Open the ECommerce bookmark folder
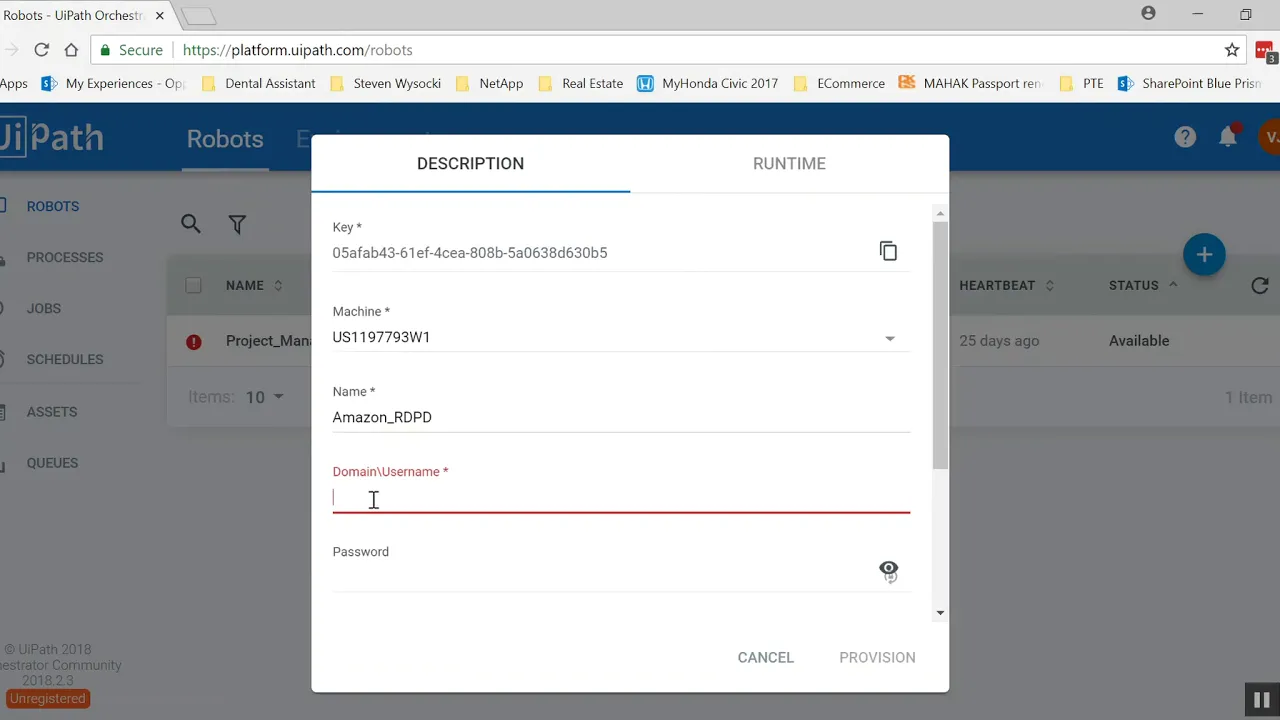The image size is (1280, 720). click(839, 83)
